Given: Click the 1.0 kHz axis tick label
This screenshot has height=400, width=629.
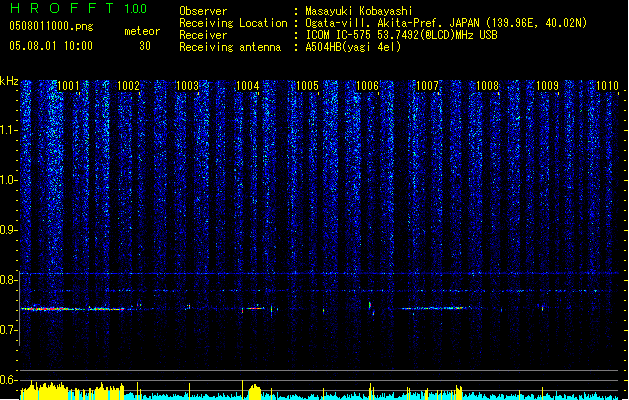Looking at the screenshot, I should 8,180.
